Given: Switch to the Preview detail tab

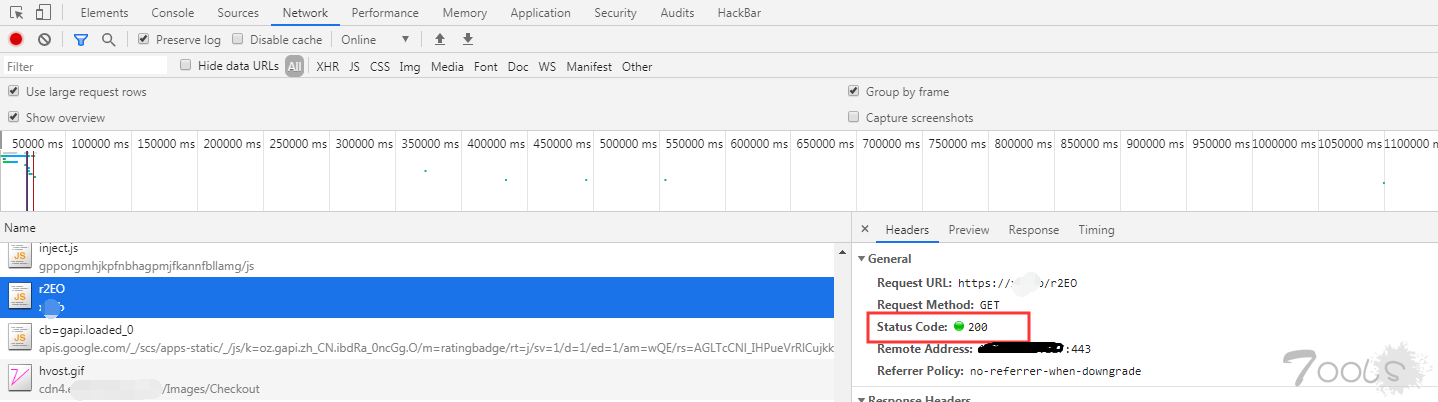Looking at the screenshot, I should pyautogui.click(x=969, y=230).
